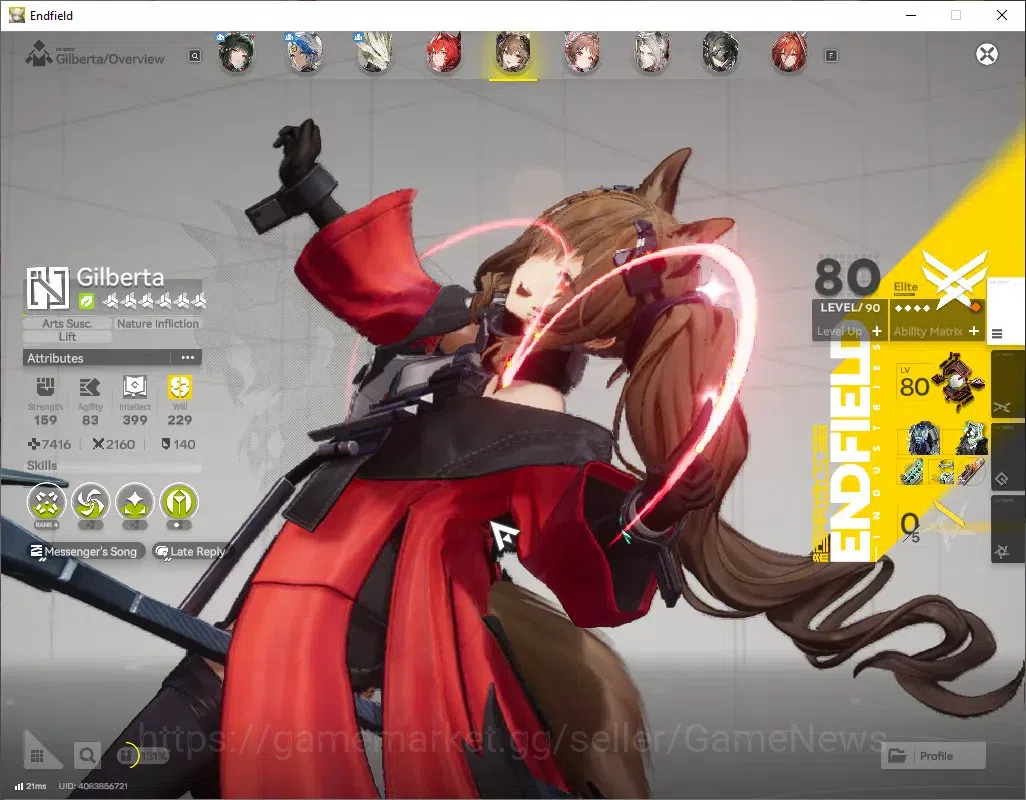
Task: Click the Lift tag
Action: pyautogui.click(x=67, y=337)
